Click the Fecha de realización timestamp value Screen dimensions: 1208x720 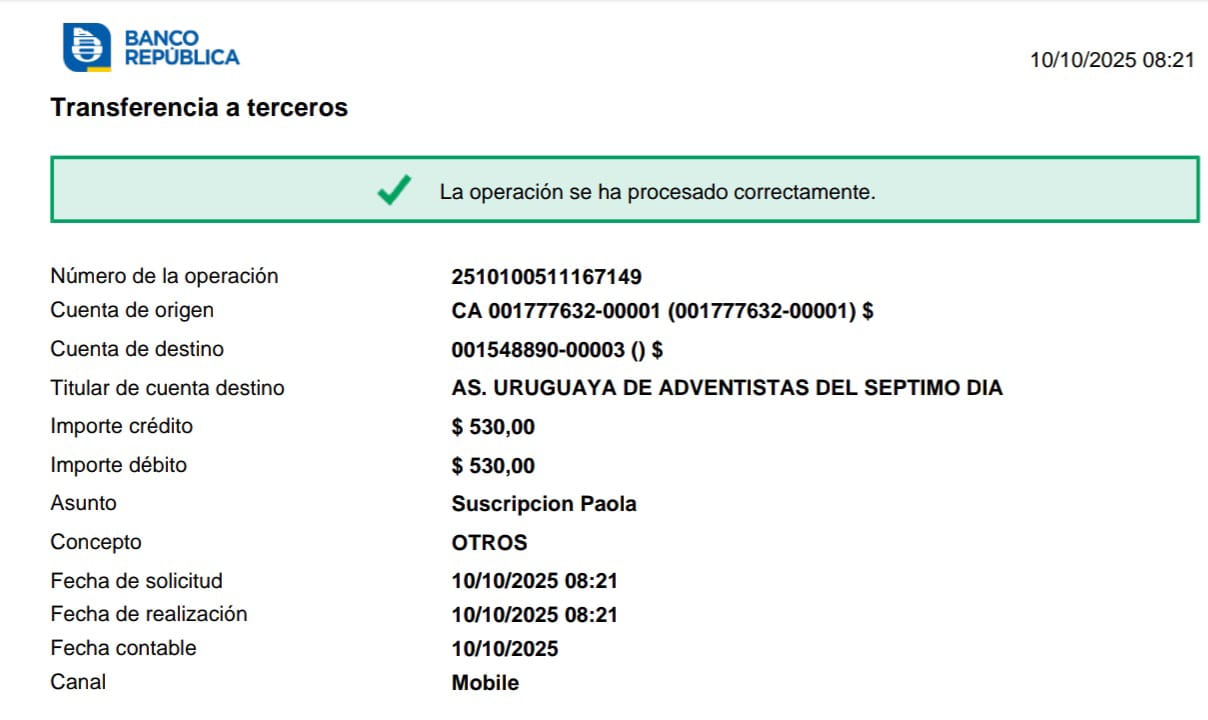[x=534, y=615]
